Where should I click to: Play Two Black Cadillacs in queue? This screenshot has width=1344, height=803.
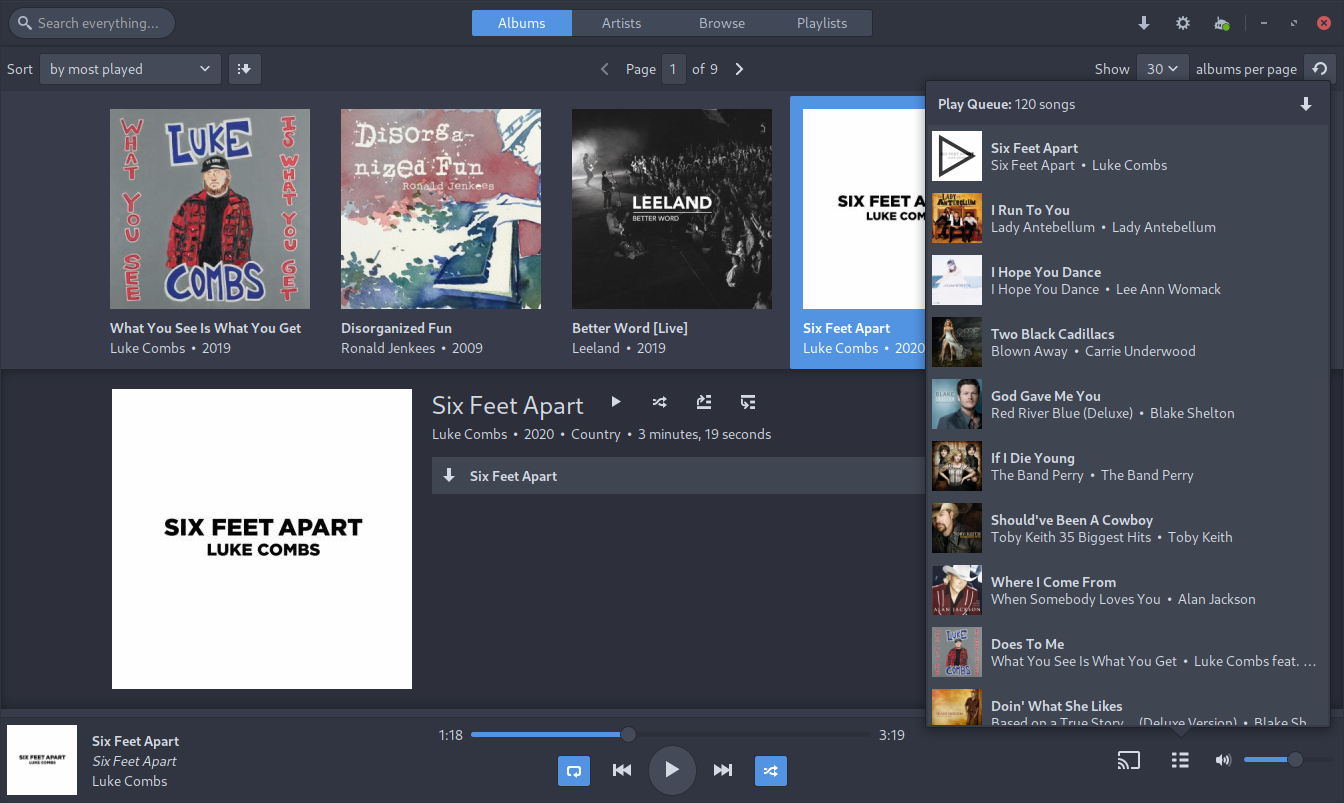1128,342
